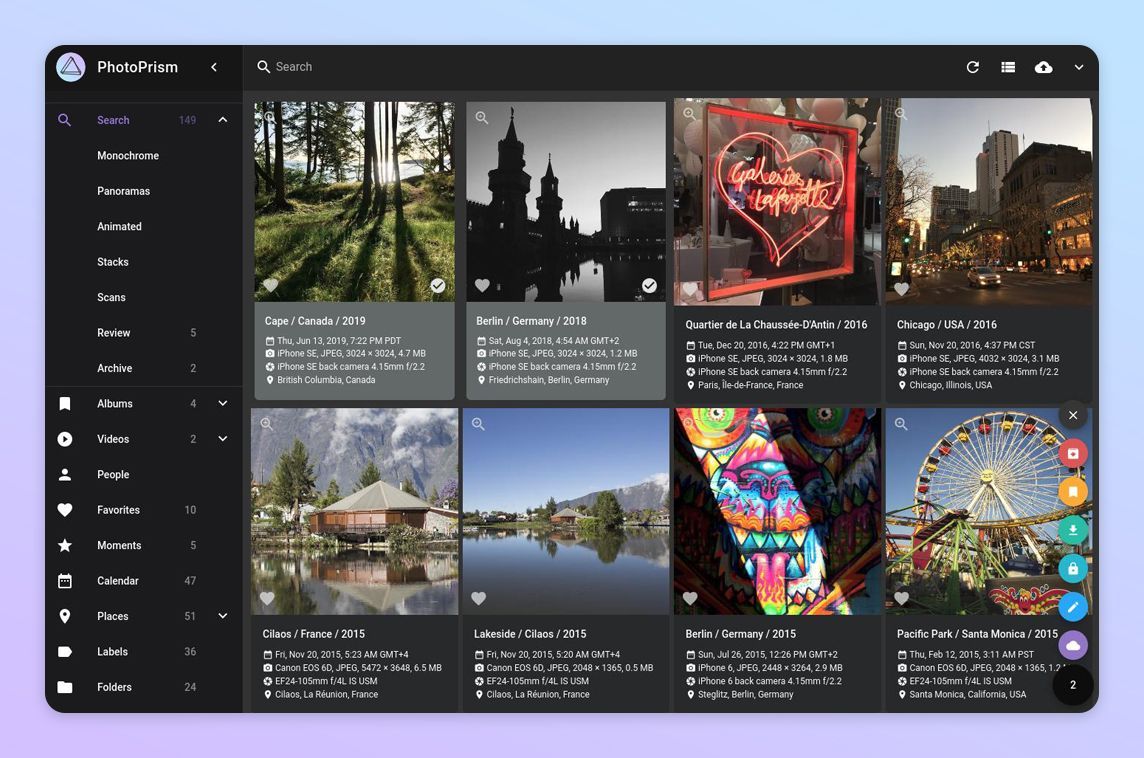Screen dimensions: 1144x758
Task: Reload the photo library
Action: point(972,67)
